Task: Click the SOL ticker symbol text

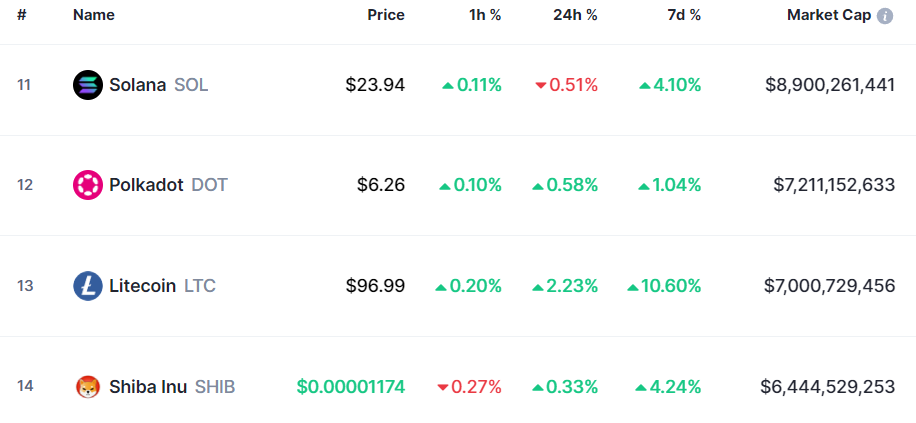Action: (191, 85)
